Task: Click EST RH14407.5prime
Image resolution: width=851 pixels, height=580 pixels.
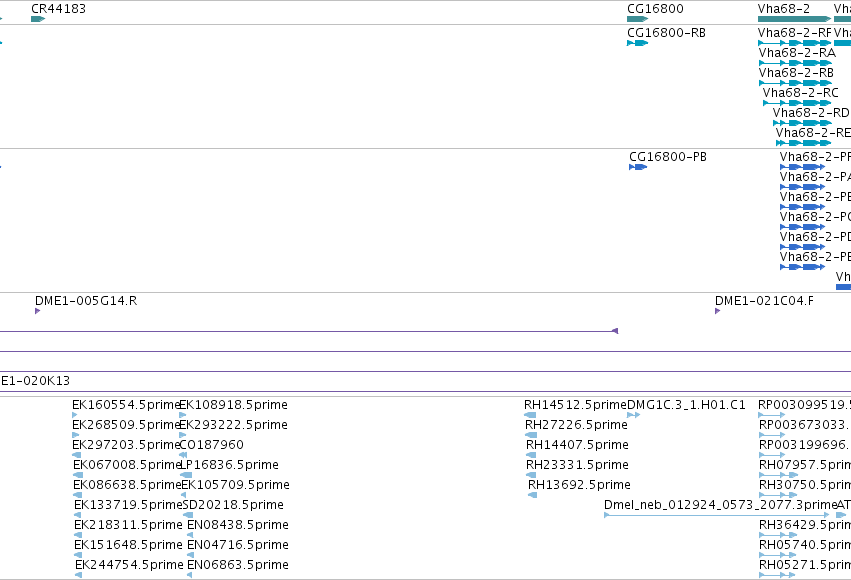Action: coord(531,455)
